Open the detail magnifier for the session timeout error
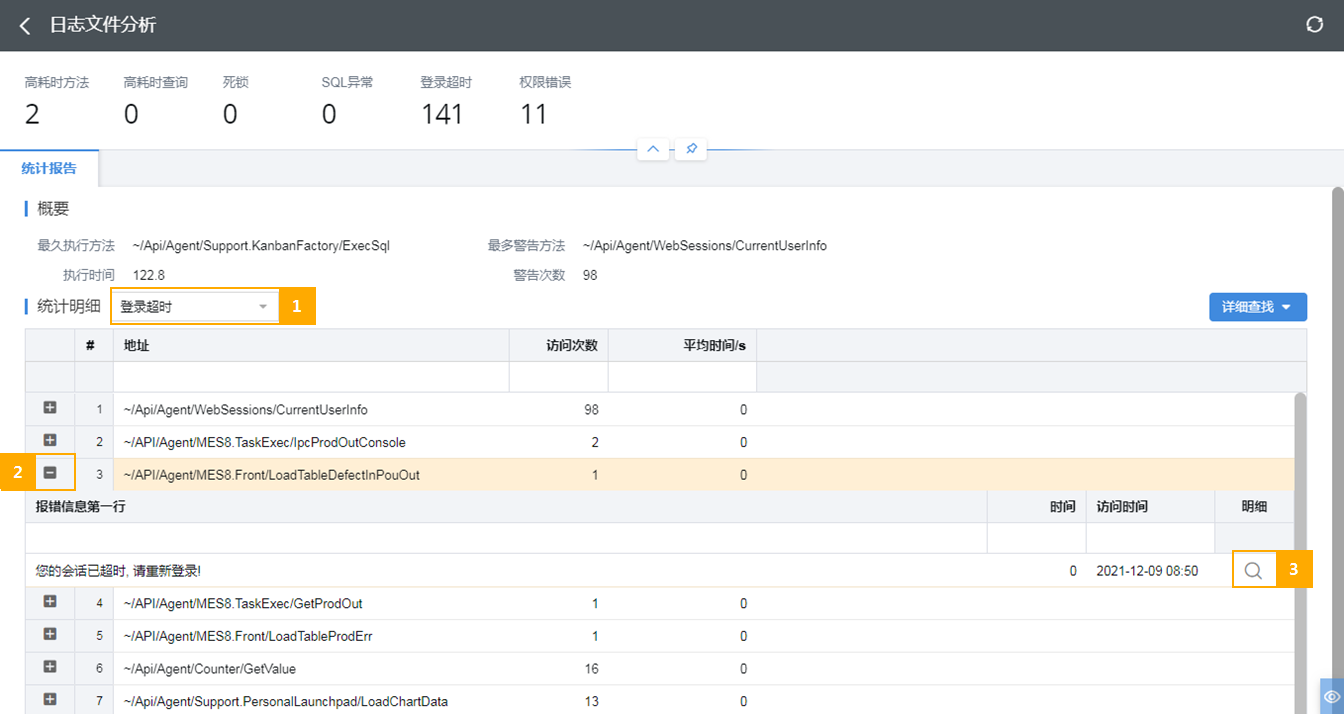The width and height of the screenshot is (1344, 714). point(1253,570)
